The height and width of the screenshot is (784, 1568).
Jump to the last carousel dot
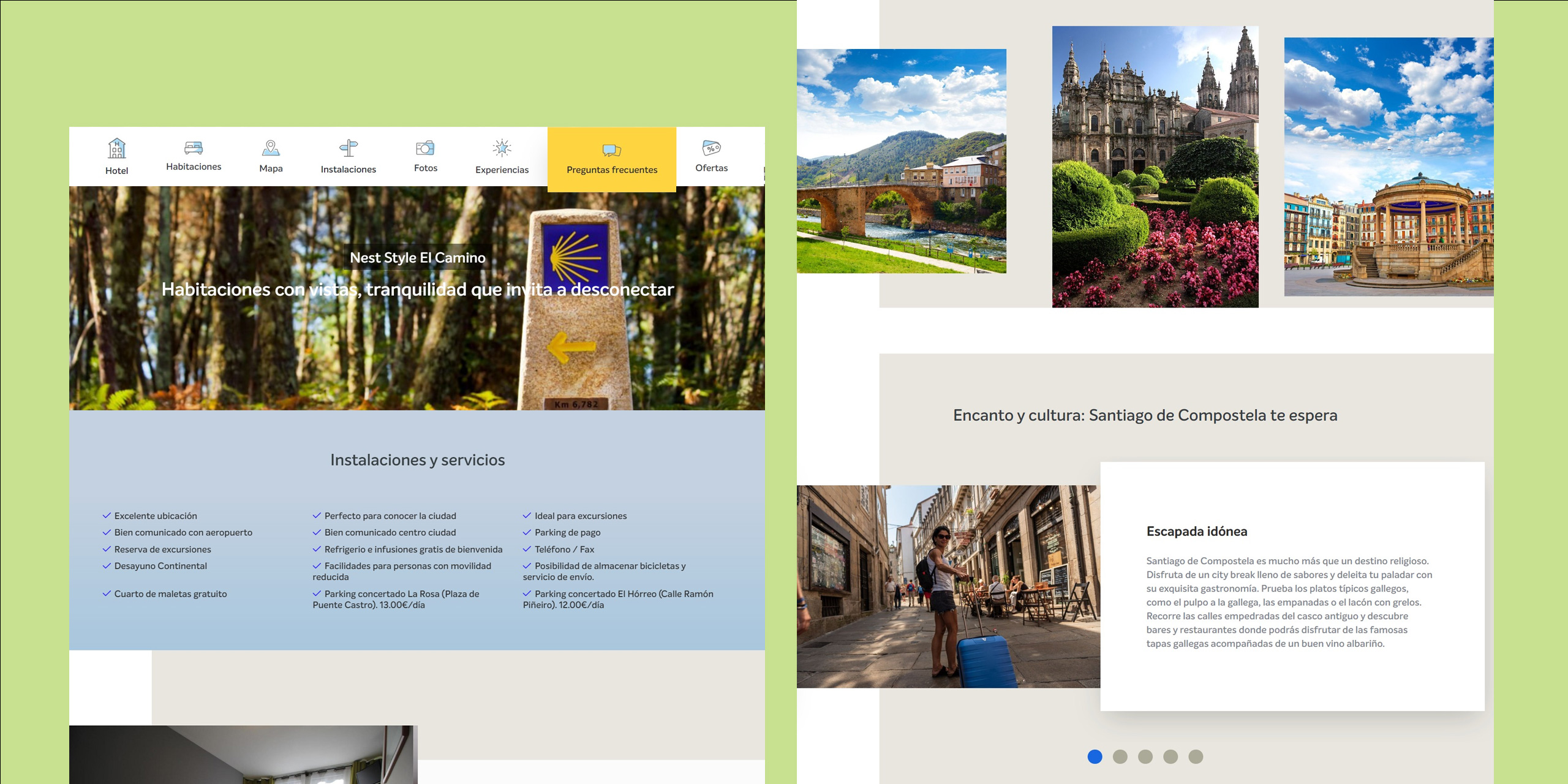tap(1196, 756)
